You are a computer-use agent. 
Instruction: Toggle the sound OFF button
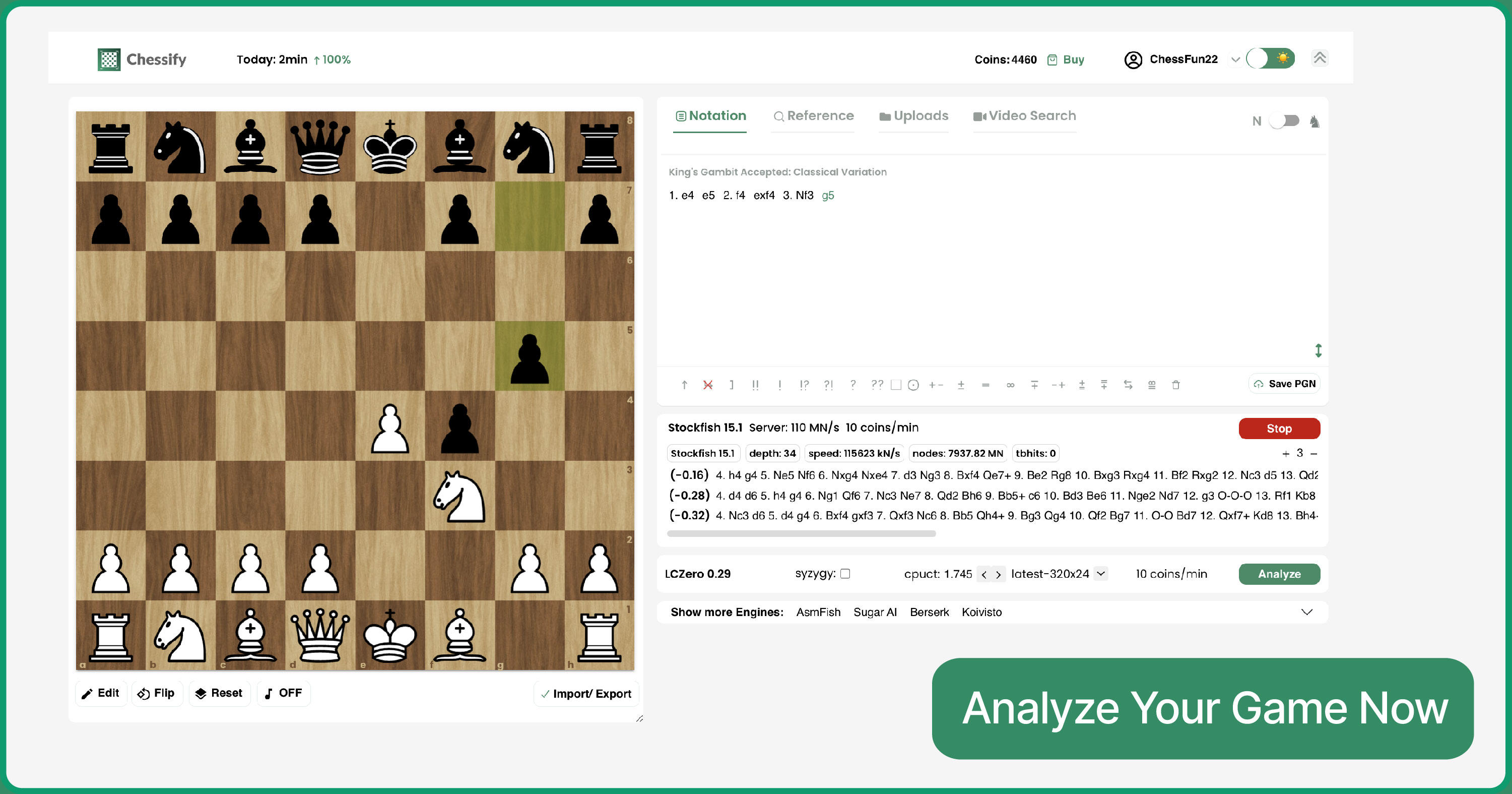click(x=284, y=693)
